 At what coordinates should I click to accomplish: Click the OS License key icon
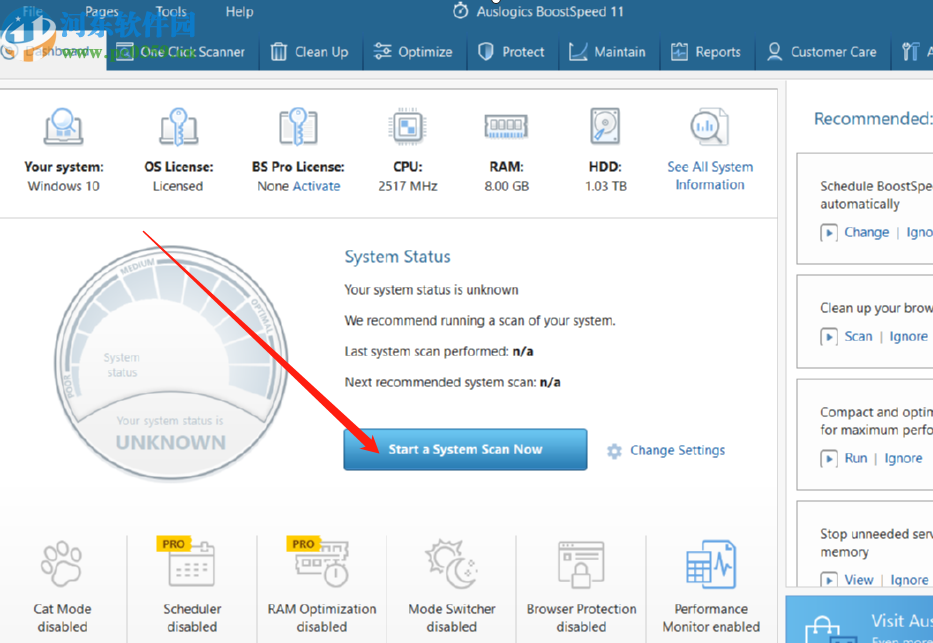click(178, 126)
